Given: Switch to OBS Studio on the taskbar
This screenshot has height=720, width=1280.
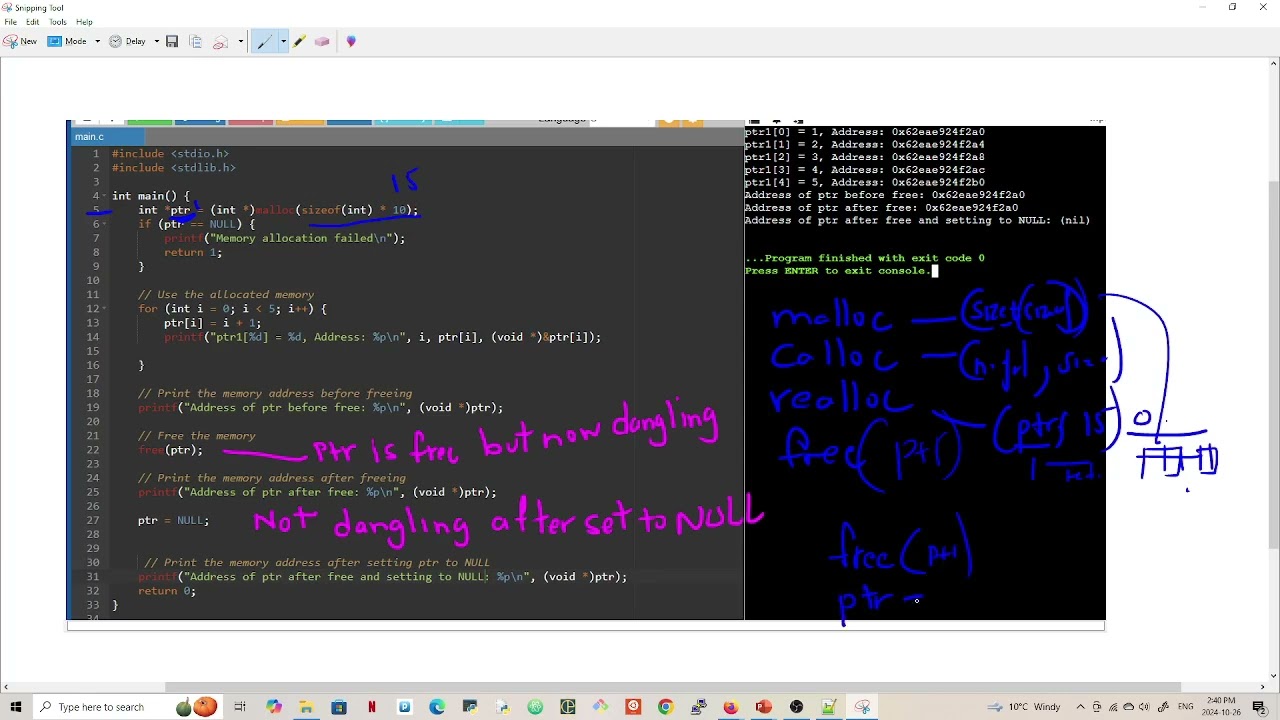Looking at the screenshot, I should pyautogui.click(x=796, y=707).
